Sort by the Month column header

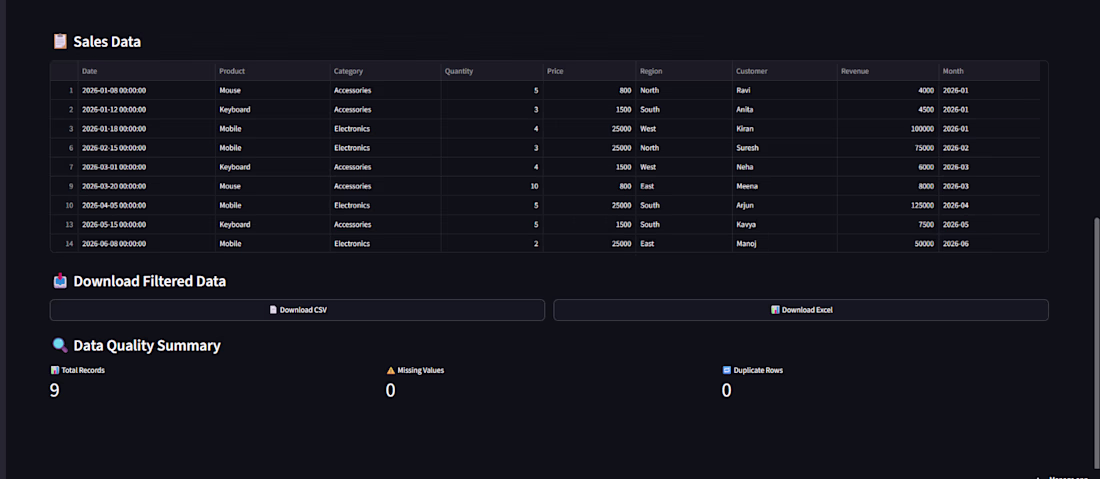click(989, 71)
